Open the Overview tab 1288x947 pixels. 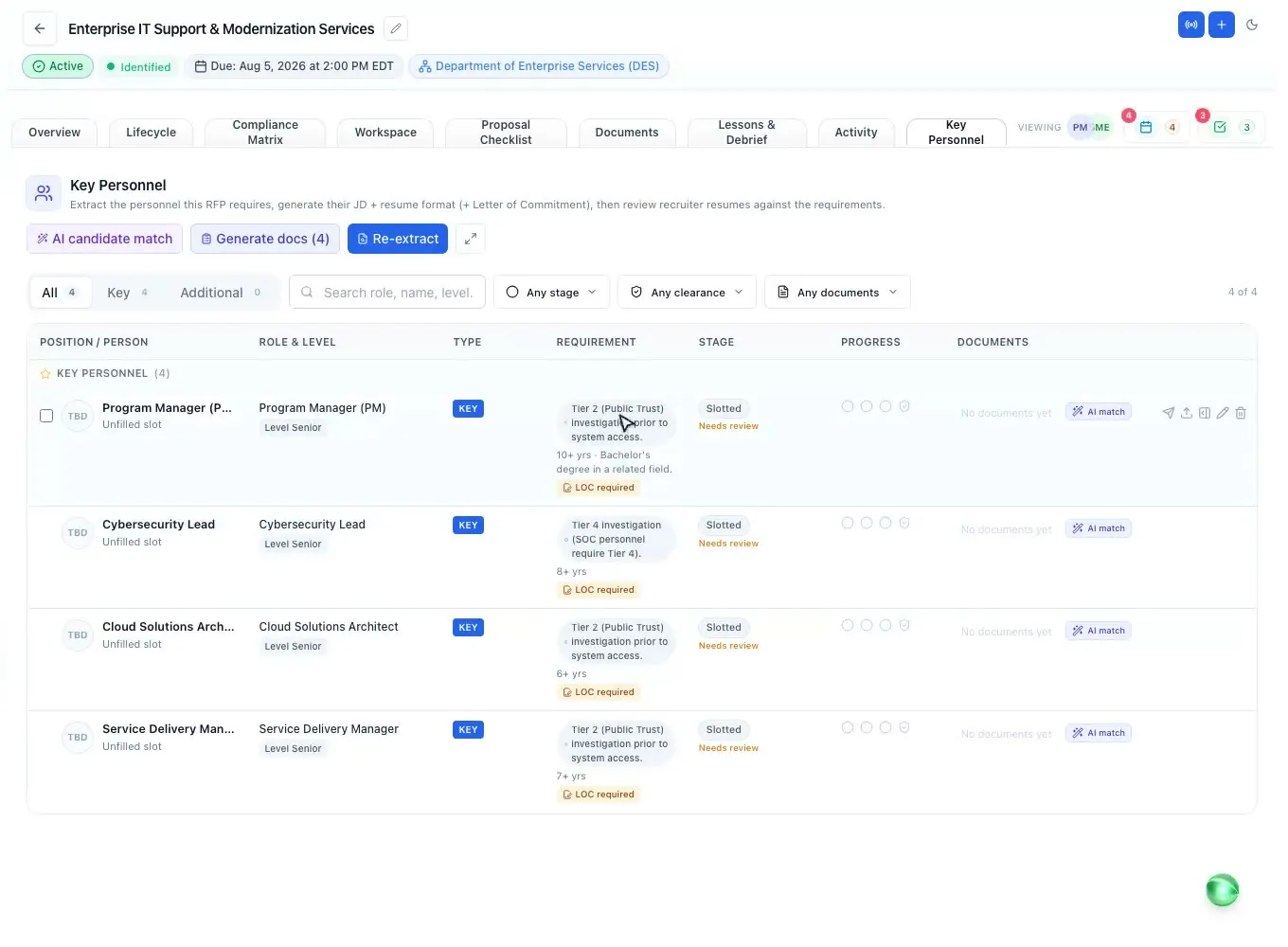tap(54, 133)
